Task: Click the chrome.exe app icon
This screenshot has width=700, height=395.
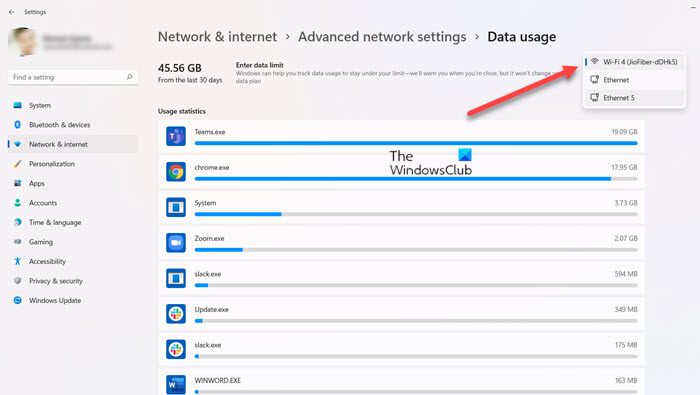Action: pos(176,172)
